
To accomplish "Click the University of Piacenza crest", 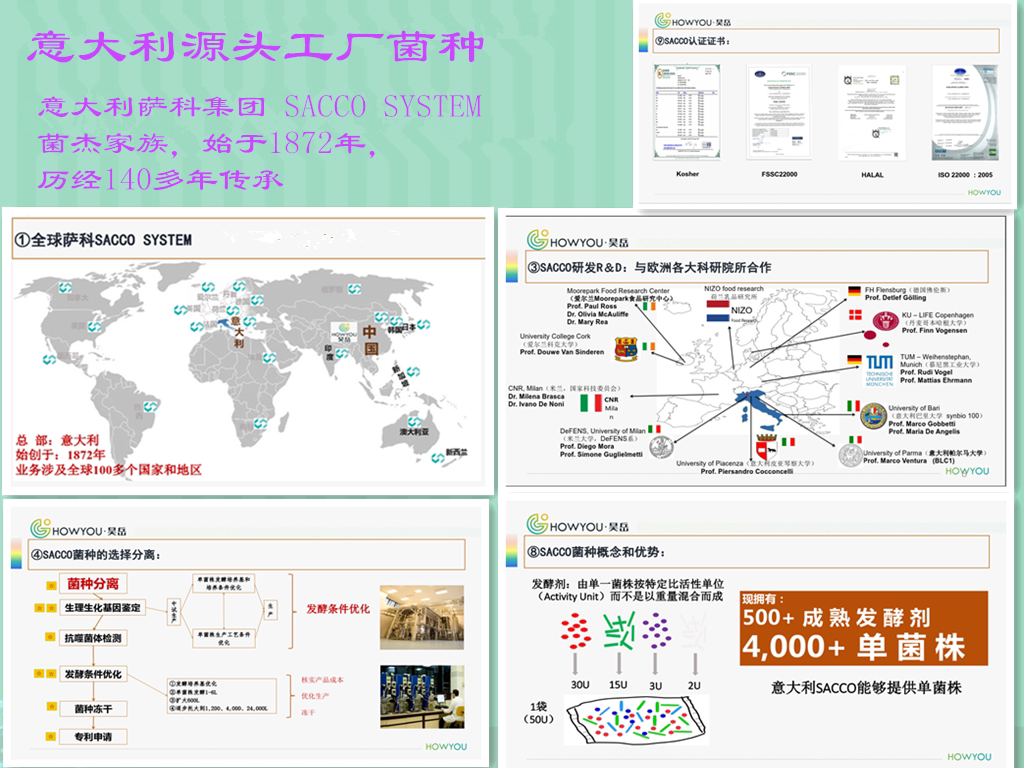I will [x=766, y=447].
